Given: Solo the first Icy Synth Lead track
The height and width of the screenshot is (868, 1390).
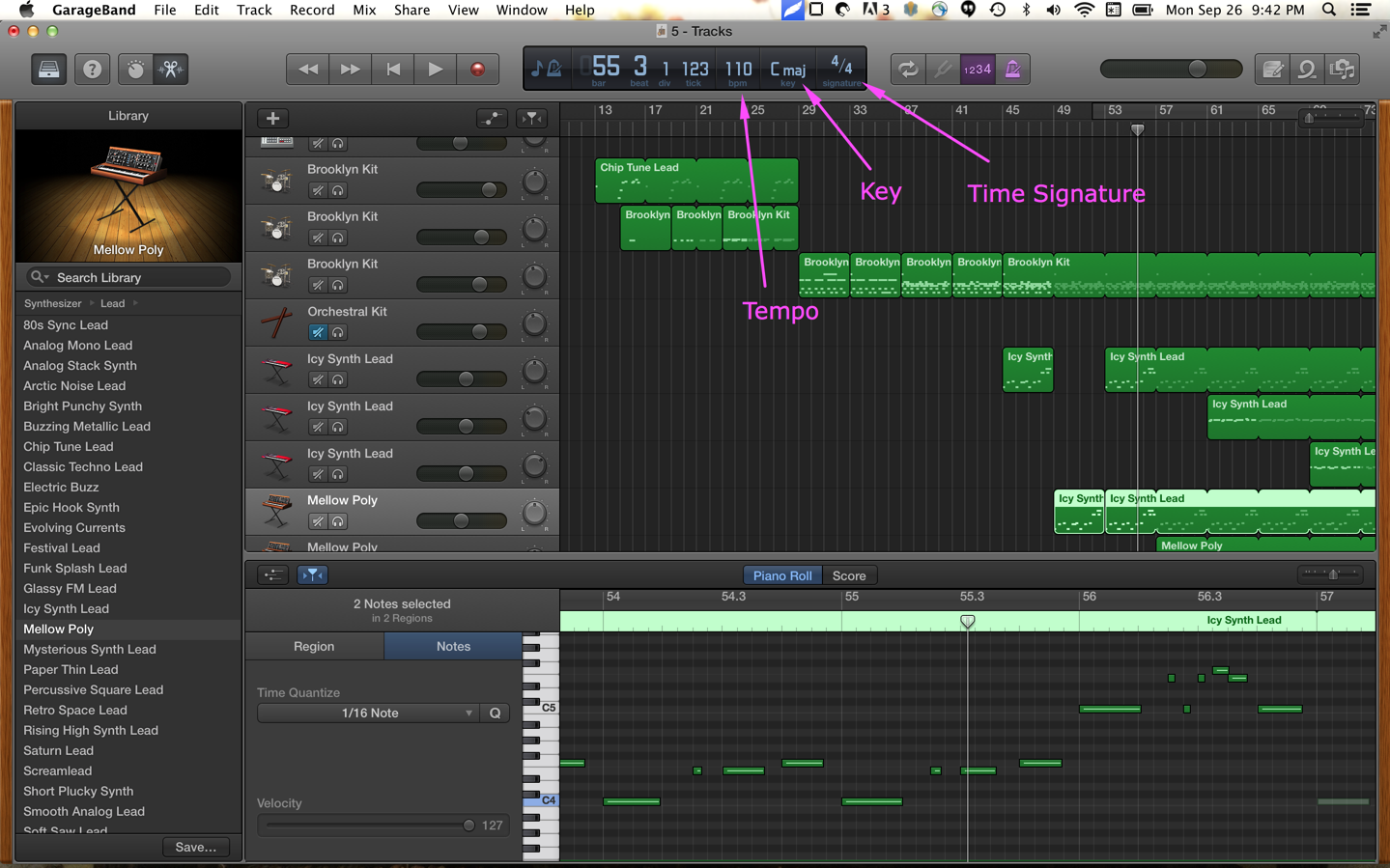Looking at the screenshot, I should (x=338, y=379).
